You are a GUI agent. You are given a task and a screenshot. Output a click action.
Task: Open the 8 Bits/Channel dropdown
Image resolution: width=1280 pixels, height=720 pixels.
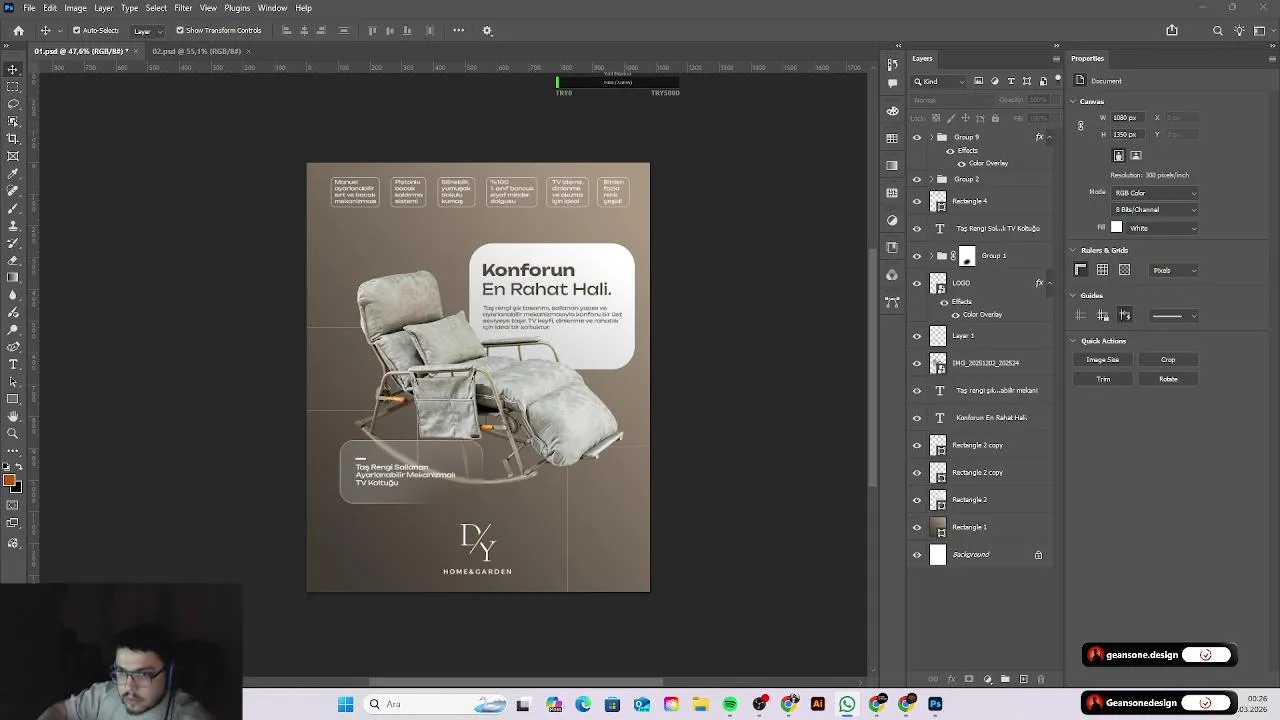[x=1155, y=210]
